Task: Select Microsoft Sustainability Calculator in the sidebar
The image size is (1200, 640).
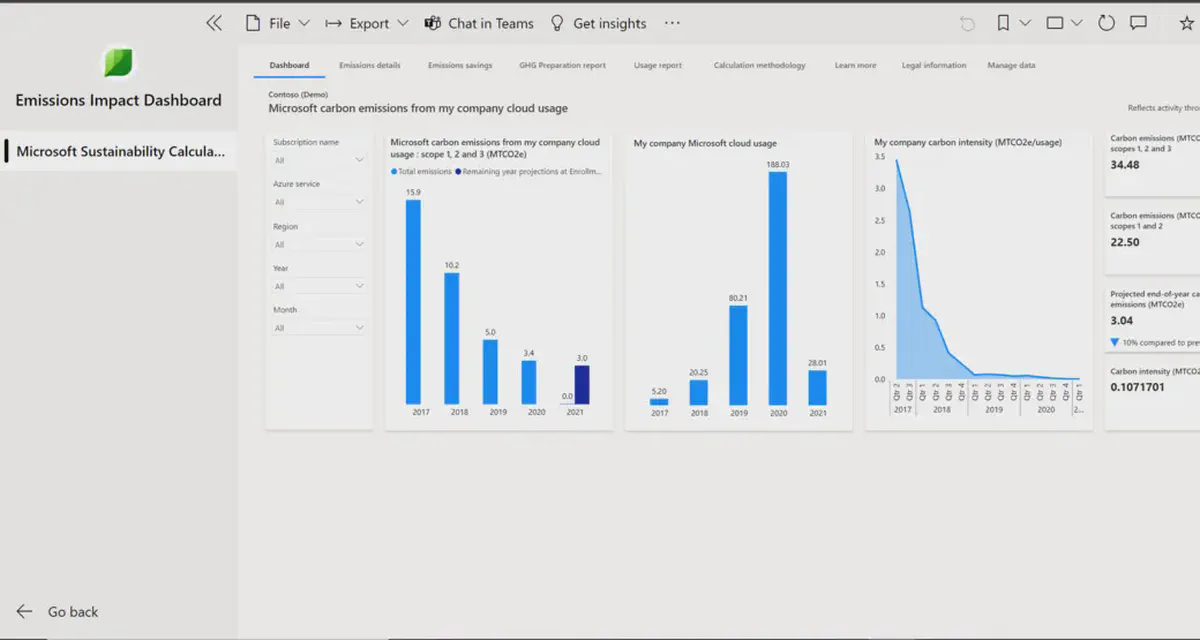Action: click(x=120, y=151)
